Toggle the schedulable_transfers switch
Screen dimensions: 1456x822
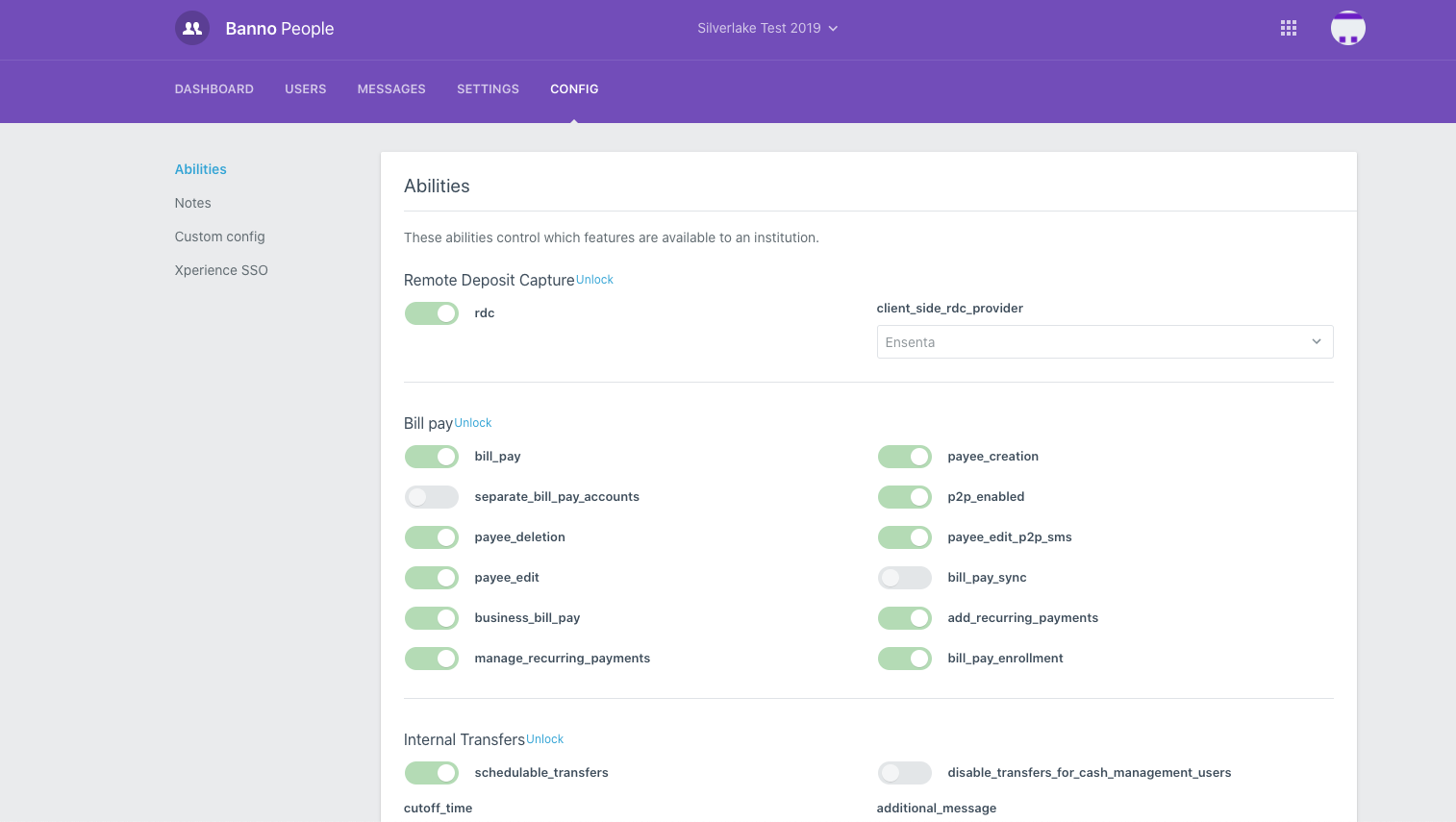coord(432,773)
